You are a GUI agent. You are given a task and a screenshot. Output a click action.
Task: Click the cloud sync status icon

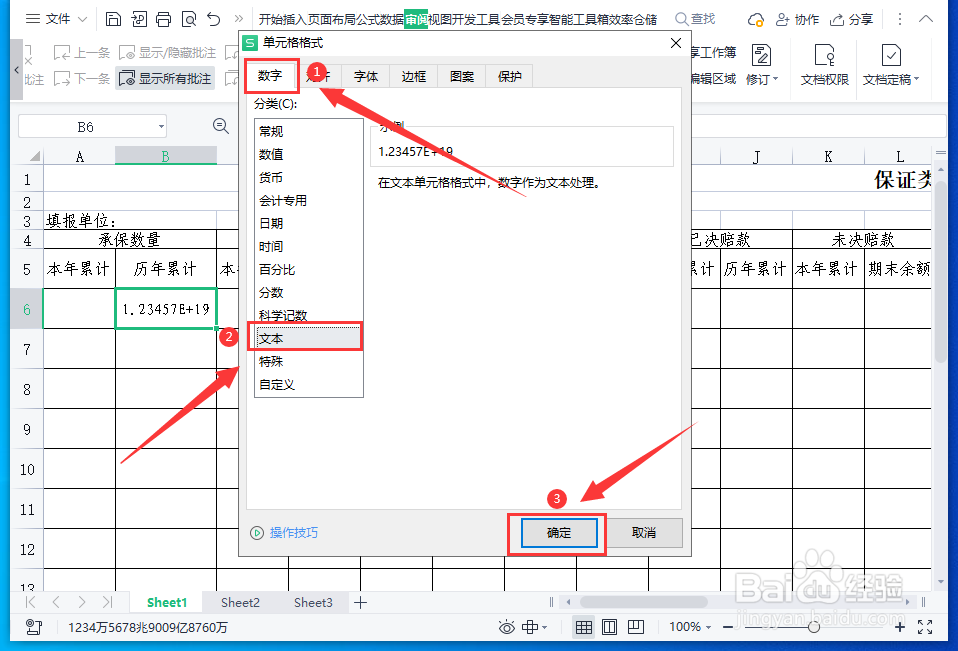point(756,19)
